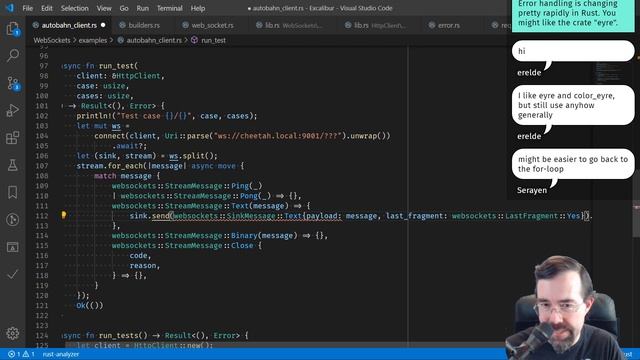Click the 'hi' chat message bubble
Viewport: 640px width, 360px height.
coord(573,51)
